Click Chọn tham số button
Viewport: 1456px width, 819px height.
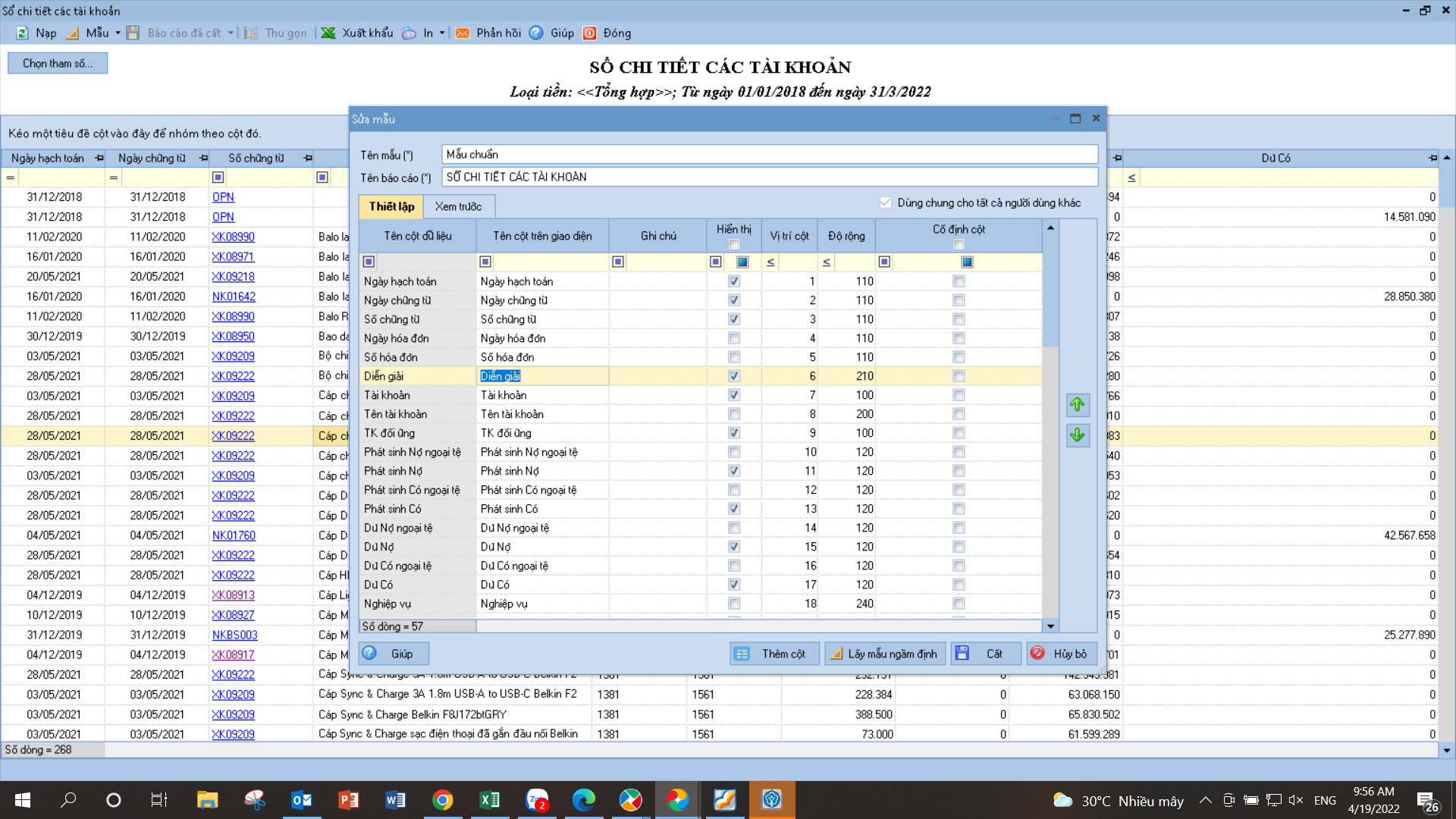pos(58,63)
